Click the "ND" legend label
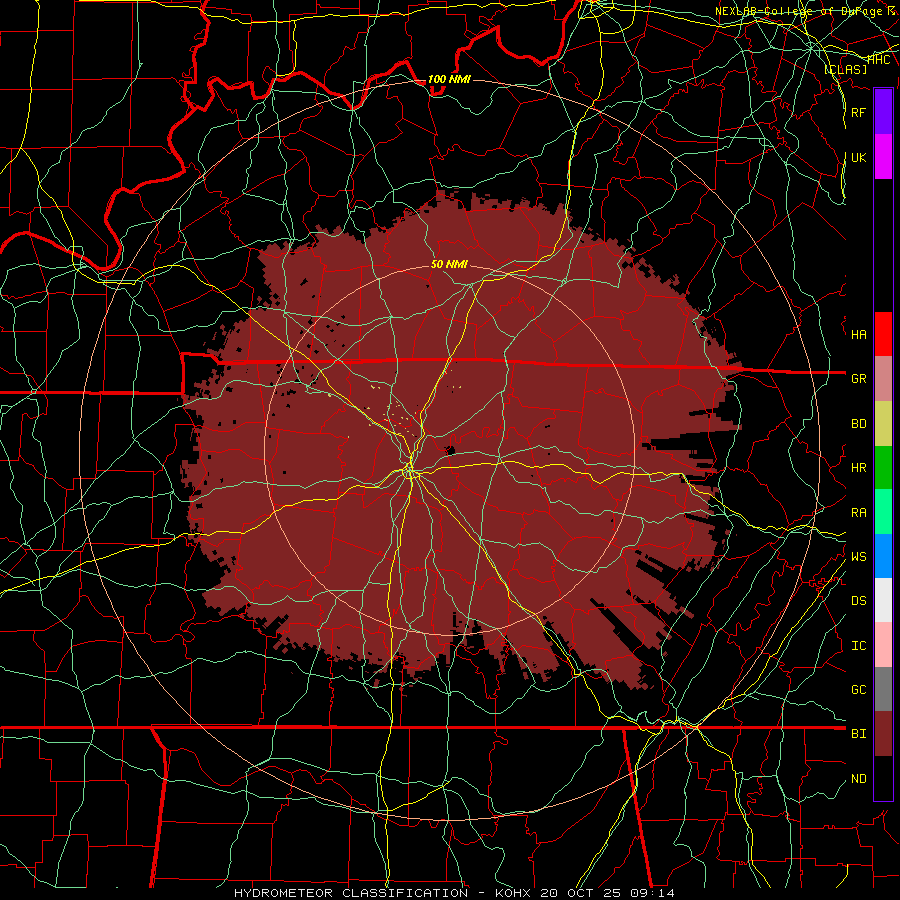The height and width of the screenshot is (900, 900). (x=858, y=779)
